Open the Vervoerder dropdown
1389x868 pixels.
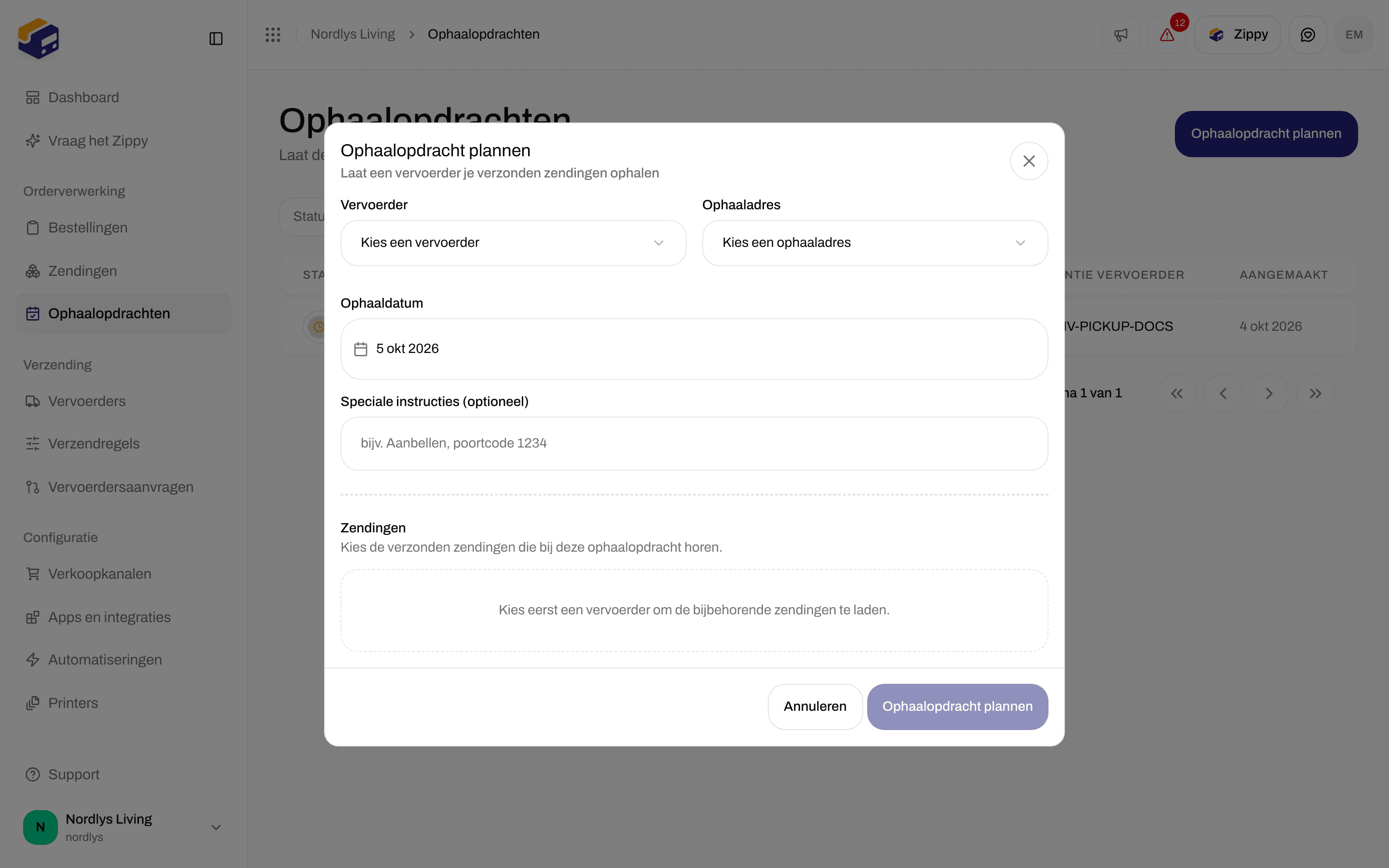(513, 243)
